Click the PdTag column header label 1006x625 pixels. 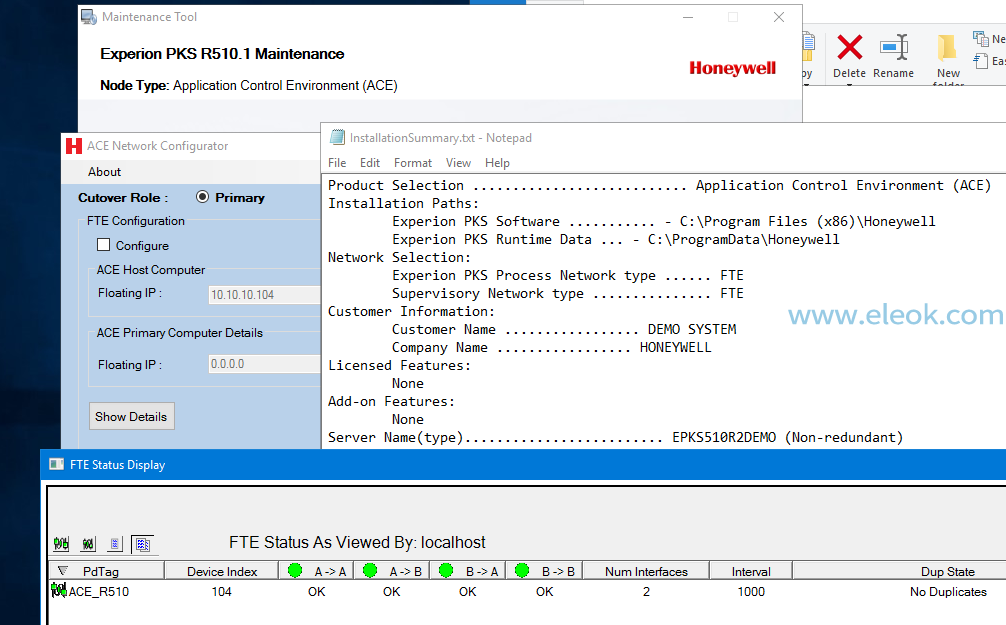101,571
